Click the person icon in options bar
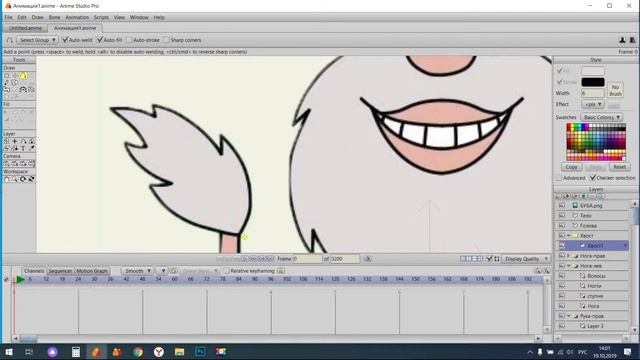The height and width of the screenshot is (360, 640). click(622, 40)
